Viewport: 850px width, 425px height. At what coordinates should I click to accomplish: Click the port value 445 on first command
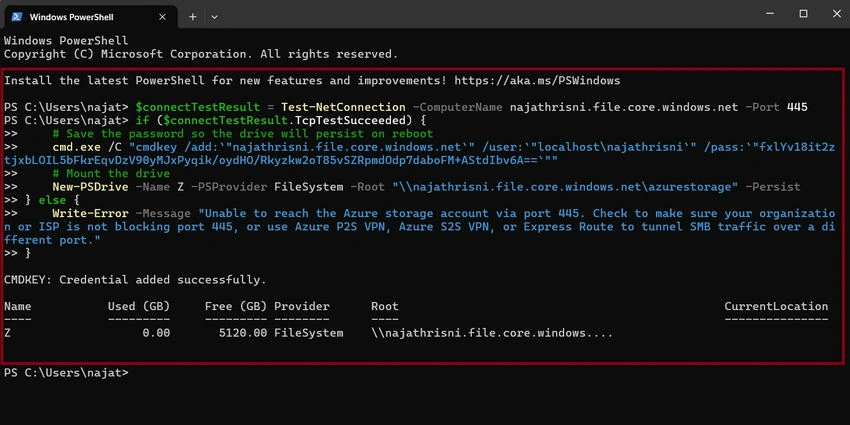[797, 107]
